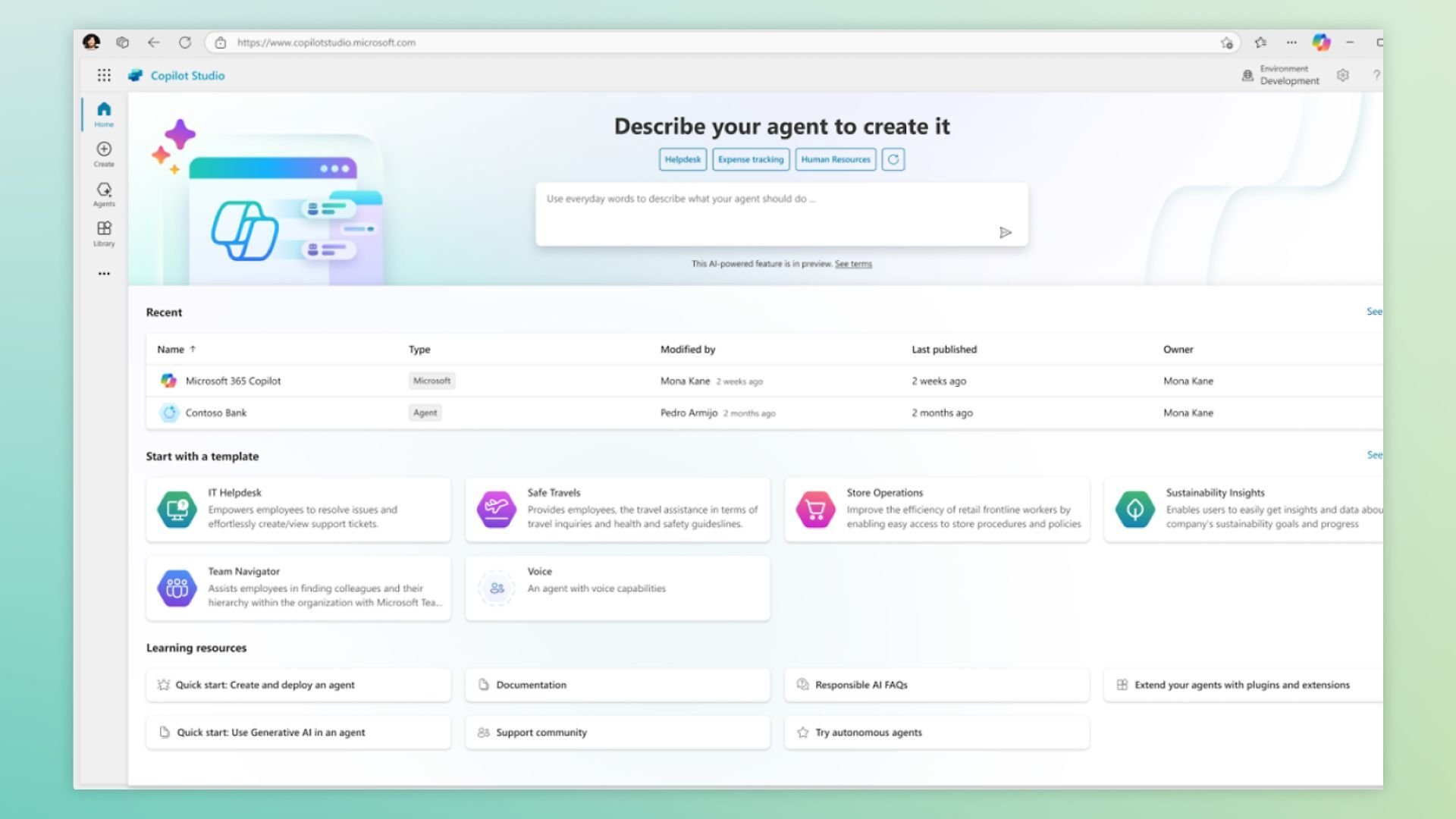Refresh the suggested prompt chips

pyautogui.click(x=893, y=159)
